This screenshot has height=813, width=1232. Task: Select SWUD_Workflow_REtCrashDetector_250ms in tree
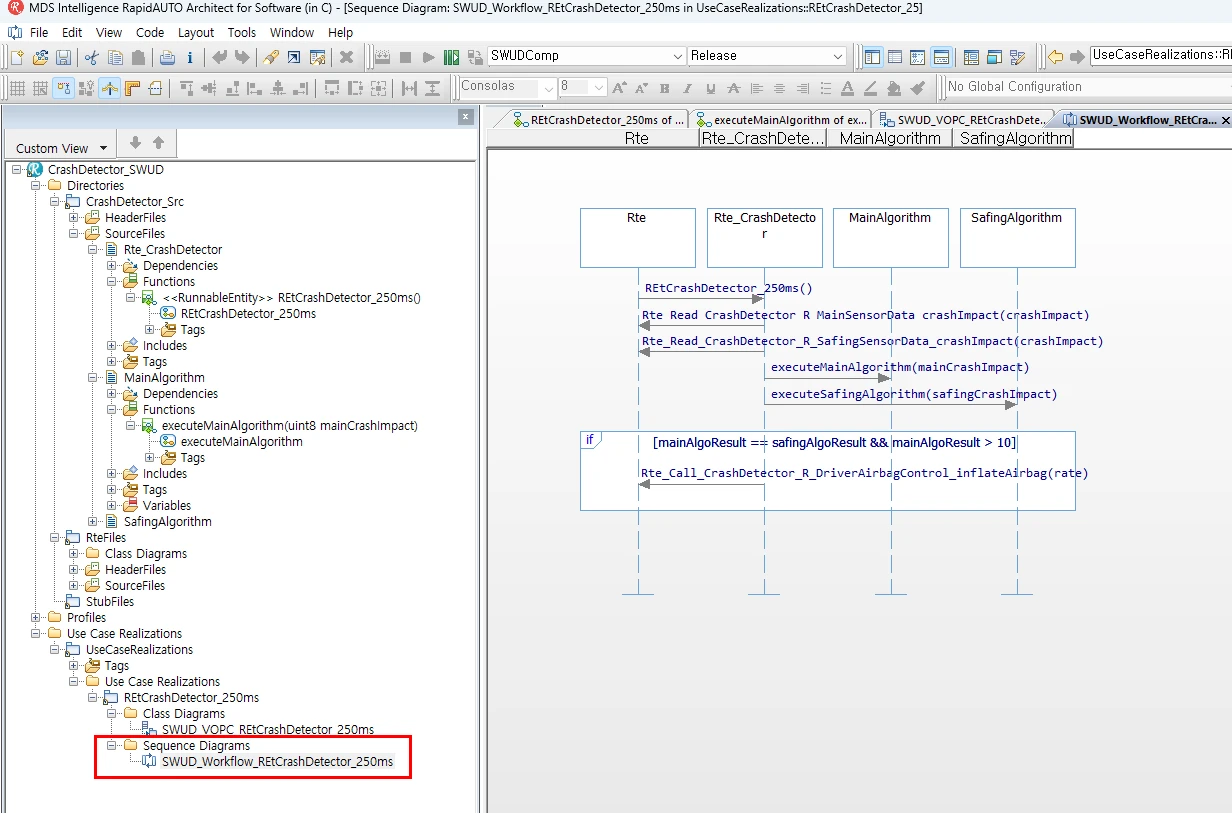(x=277, y=761)
